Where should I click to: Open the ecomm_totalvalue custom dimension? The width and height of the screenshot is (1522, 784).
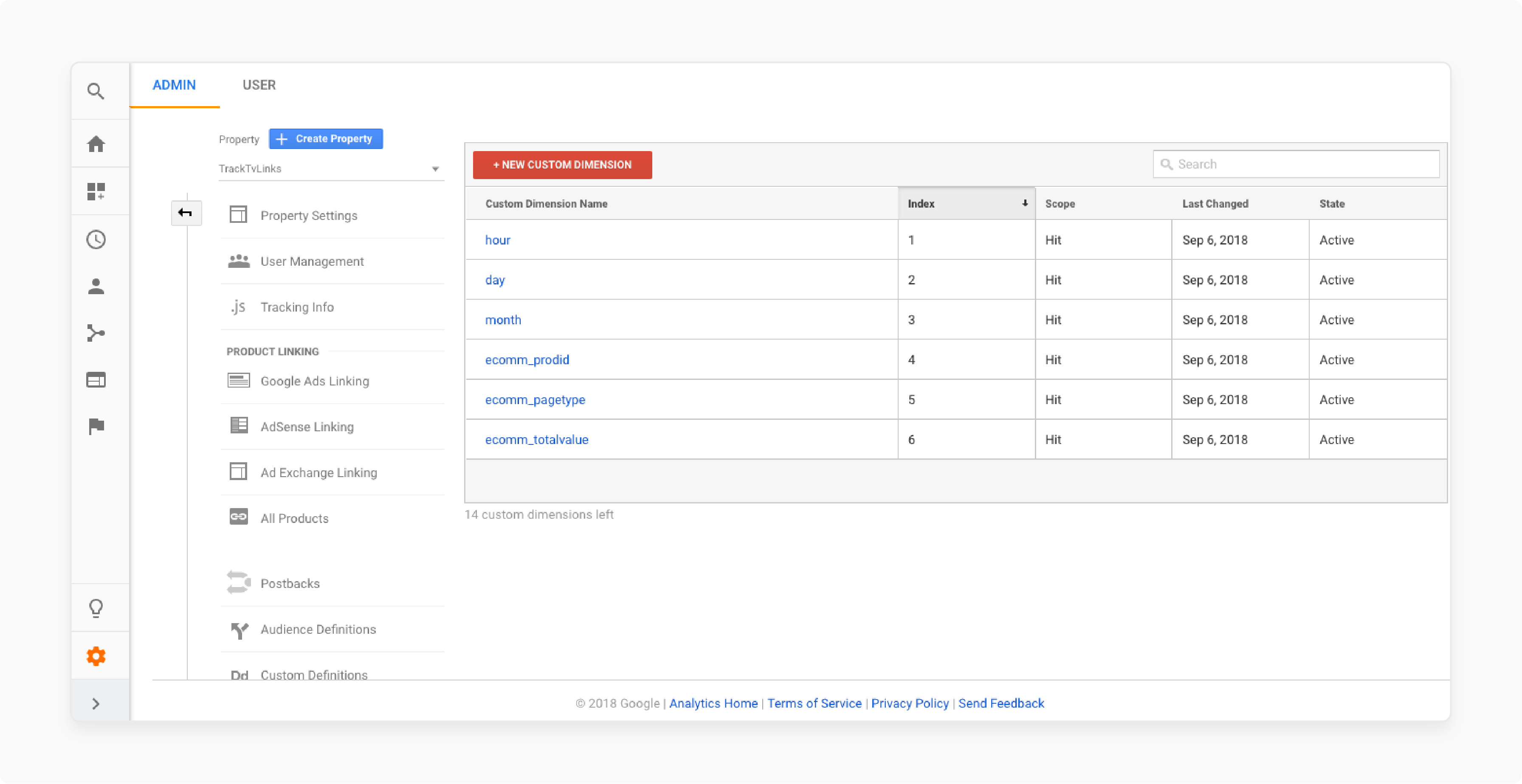coord(536,440)
